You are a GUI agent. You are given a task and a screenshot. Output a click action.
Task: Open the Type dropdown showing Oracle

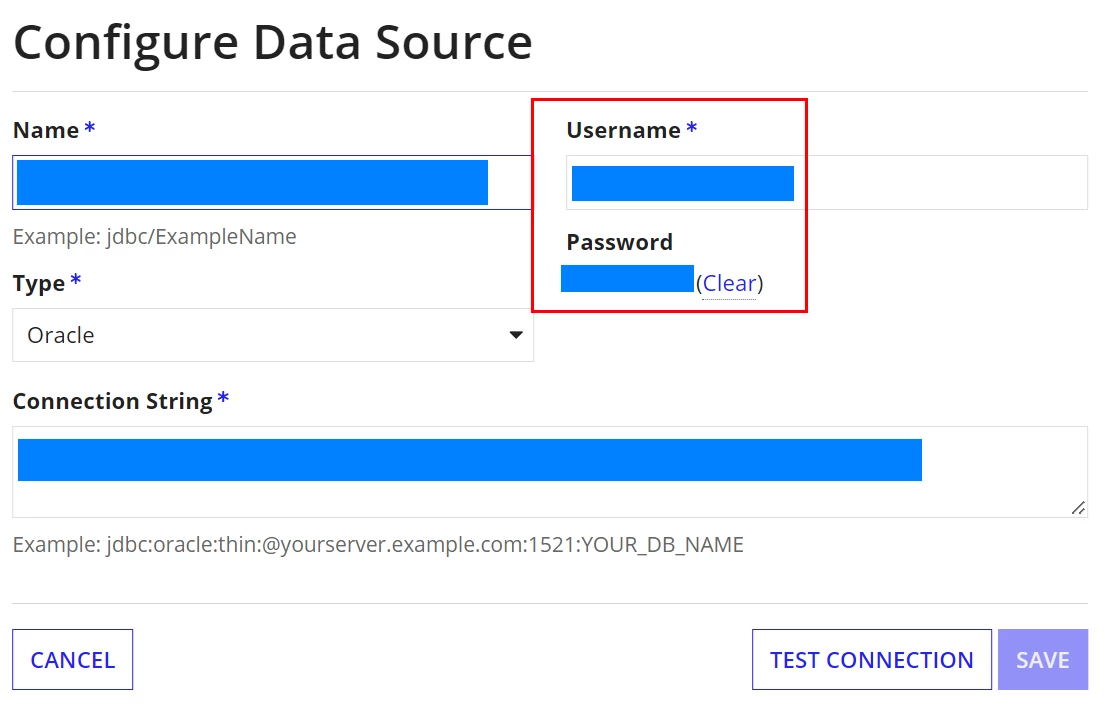[x=273, y=335]
